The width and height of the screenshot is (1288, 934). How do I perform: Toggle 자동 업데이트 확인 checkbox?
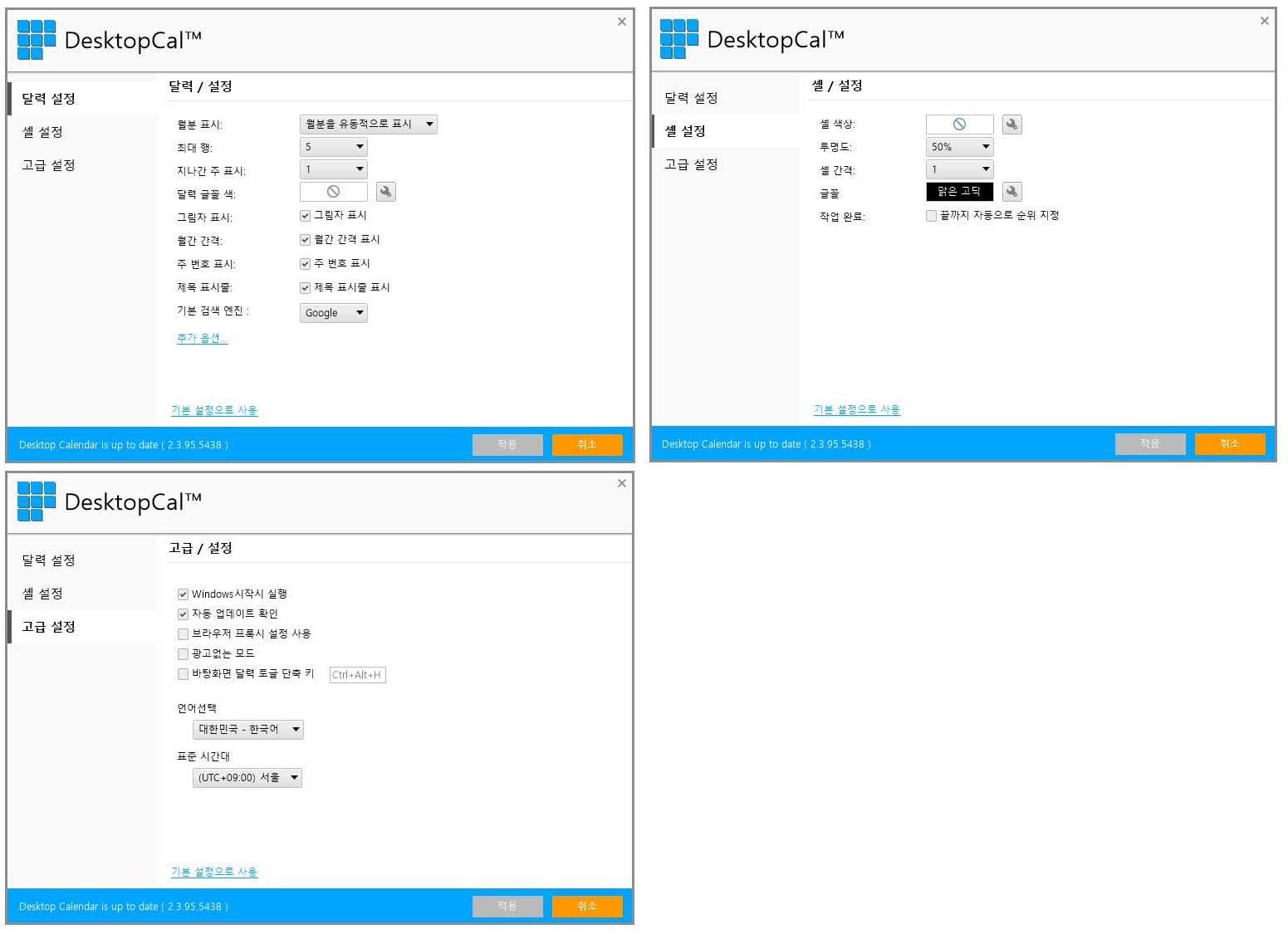(183, 614)
